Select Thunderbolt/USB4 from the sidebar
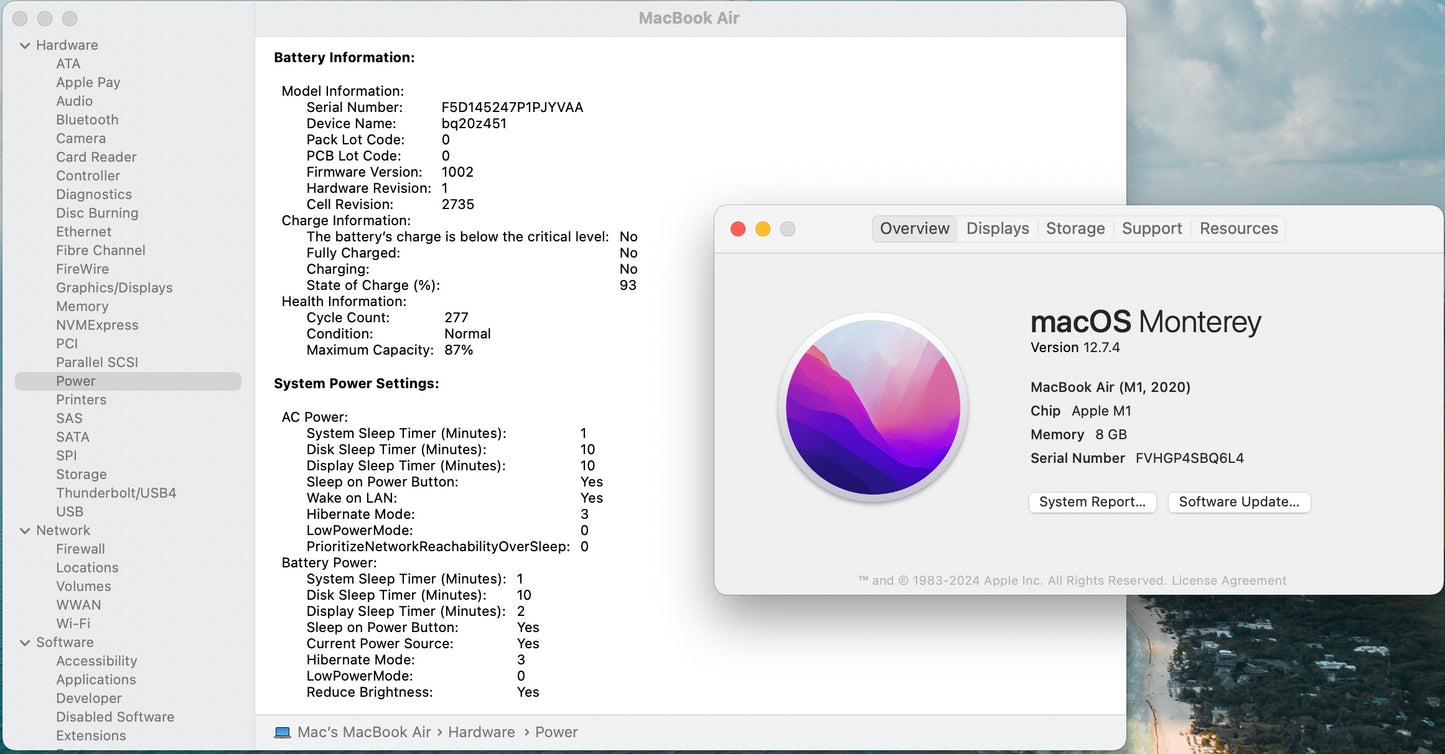This screenshot has height=754, width=1445. click(x=116, y=493)
